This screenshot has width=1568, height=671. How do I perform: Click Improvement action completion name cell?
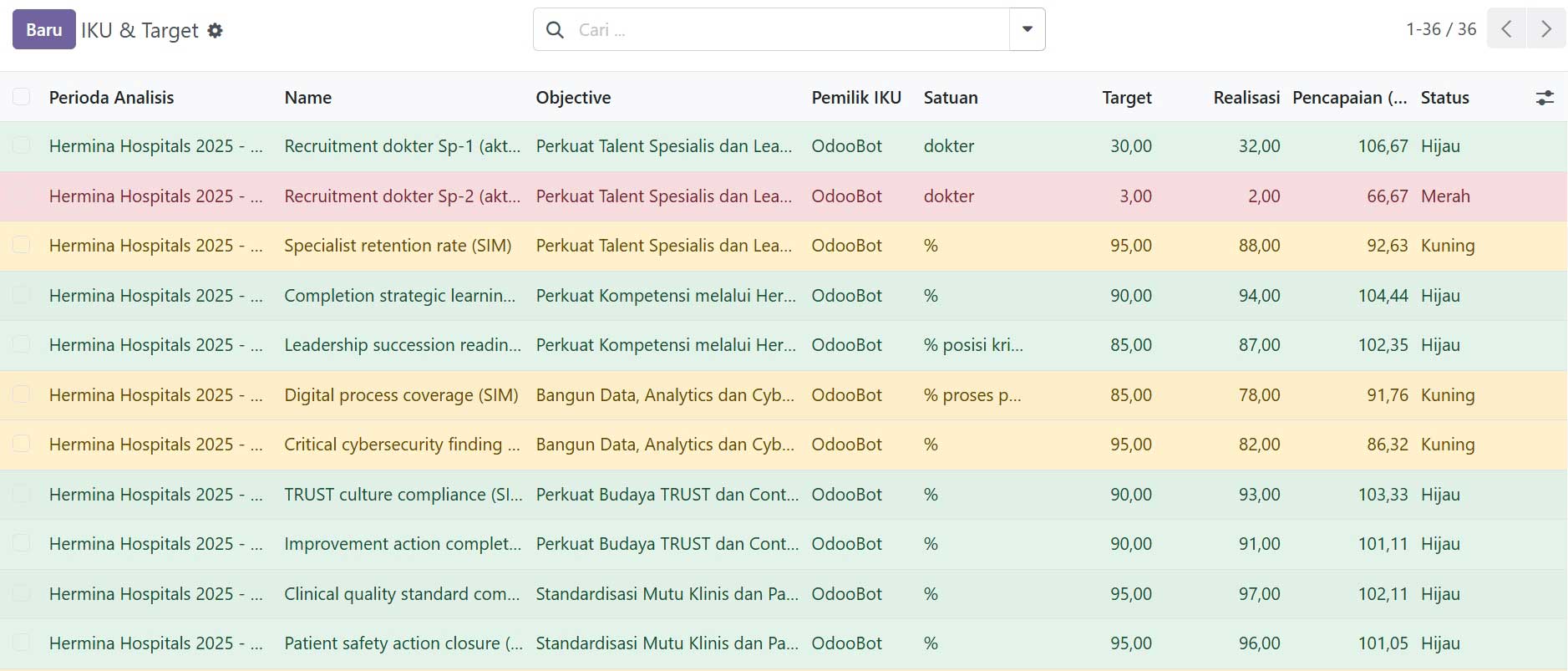(x=403, y=544)
